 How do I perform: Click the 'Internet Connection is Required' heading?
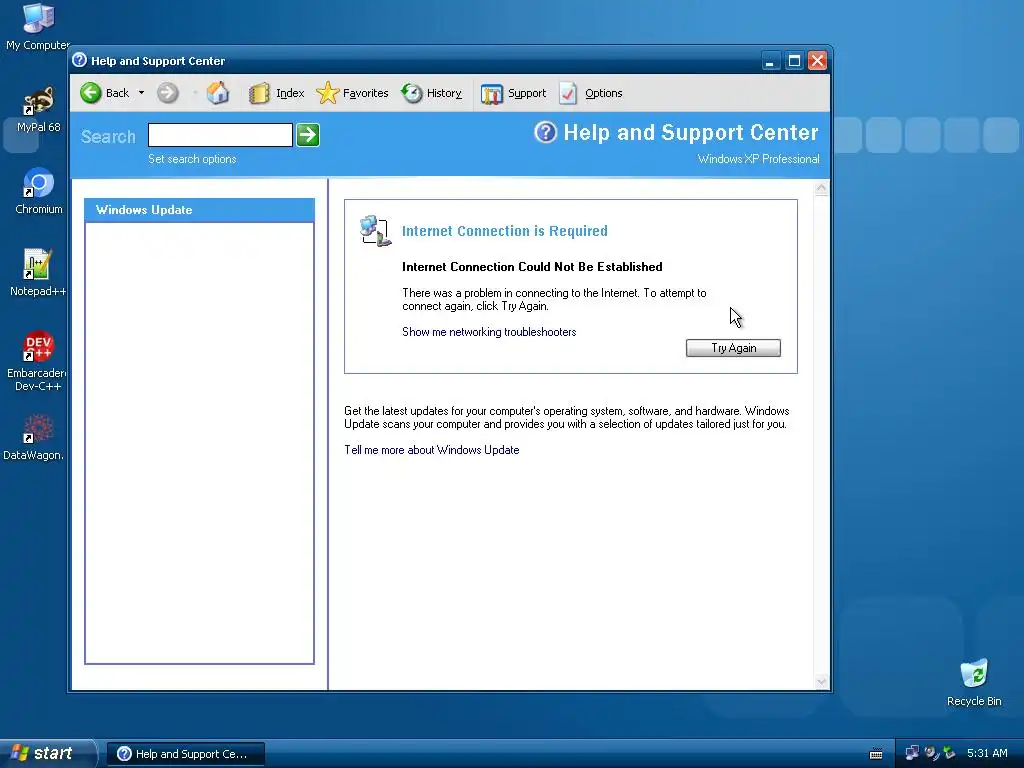point(505,231)
